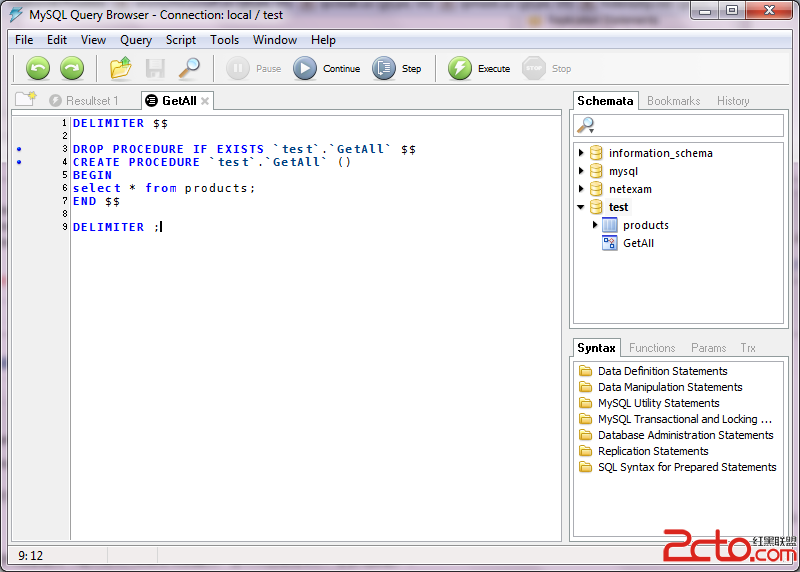Switch to the Resultset 1 tab

[84, 101]
